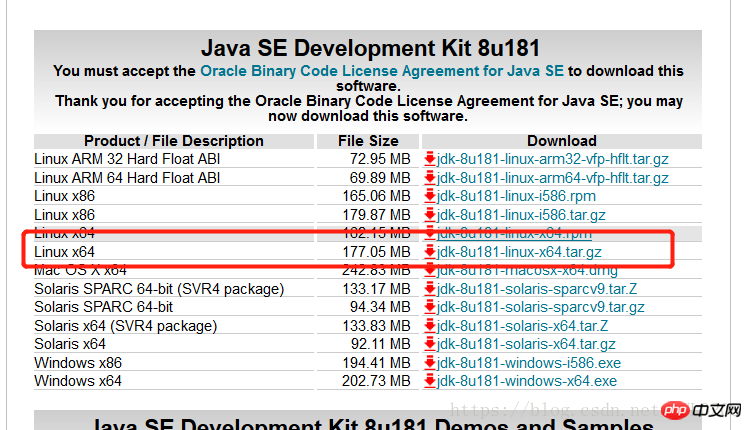Click the Java SE Development Kit 8u181 heading
The height and width of the screenshot is (430, 752).
pos(370,48)
